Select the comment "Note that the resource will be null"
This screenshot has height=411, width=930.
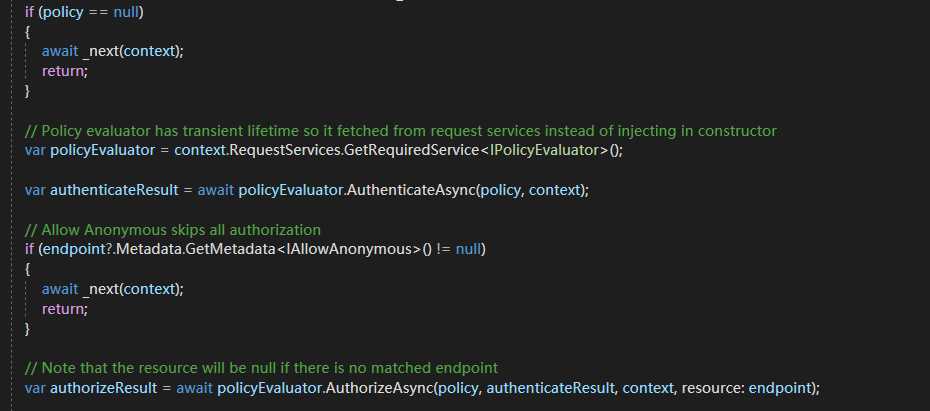[262, 368]
